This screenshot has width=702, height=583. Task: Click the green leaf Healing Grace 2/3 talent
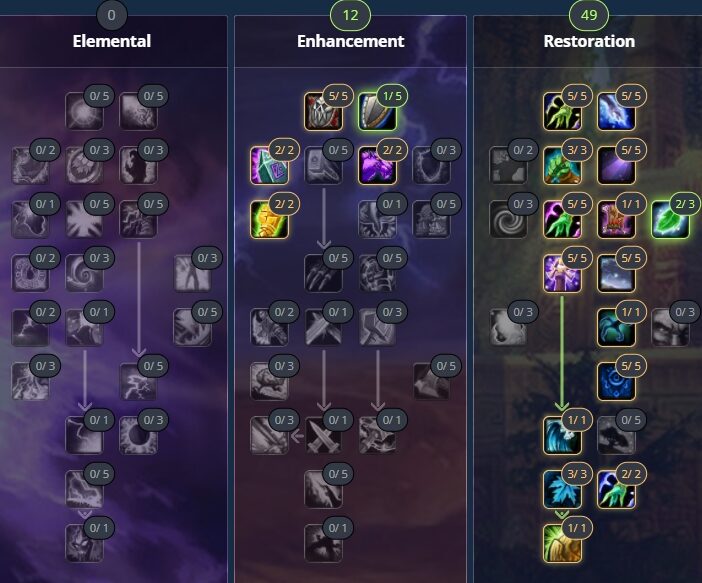pos(670,219)
